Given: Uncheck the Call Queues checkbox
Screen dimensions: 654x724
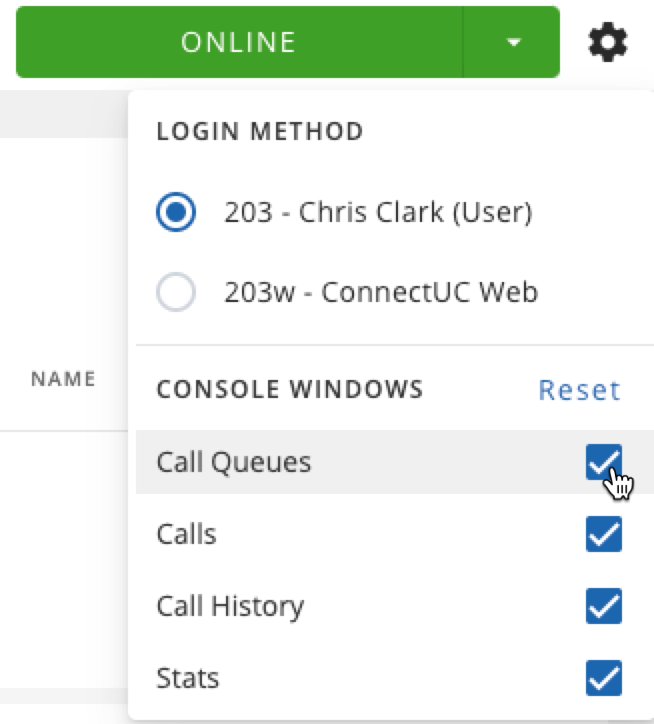Looking at the screenshot, I should tap(604, 462).
